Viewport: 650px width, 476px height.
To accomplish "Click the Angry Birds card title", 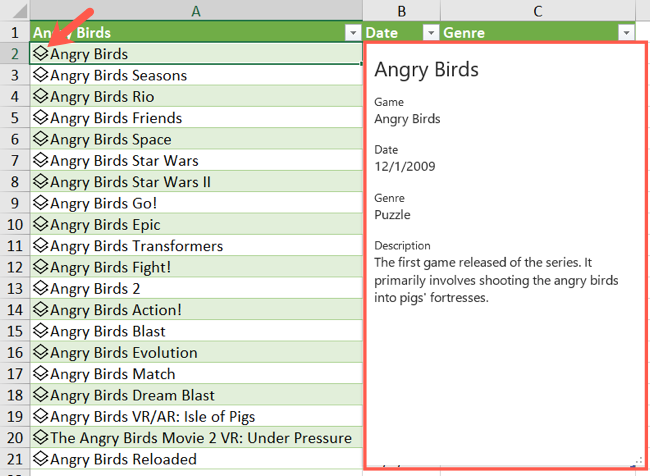I will [x=426, y=70].
